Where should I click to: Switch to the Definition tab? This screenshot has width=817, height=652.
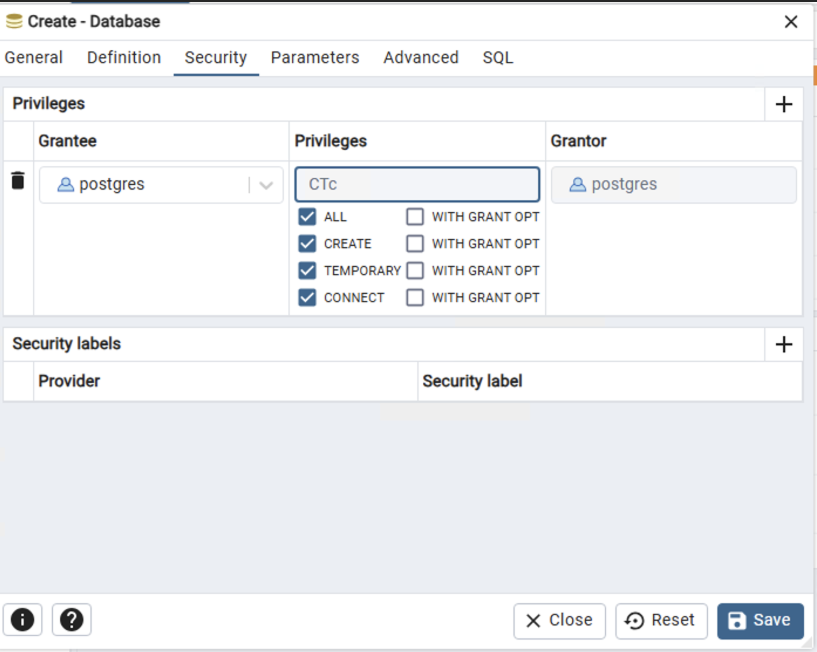point(124,57)
